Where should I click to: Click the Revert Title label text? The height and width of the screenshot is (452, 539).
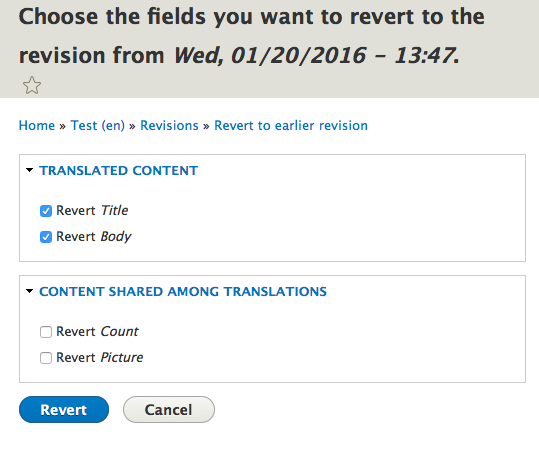point(92,210)
